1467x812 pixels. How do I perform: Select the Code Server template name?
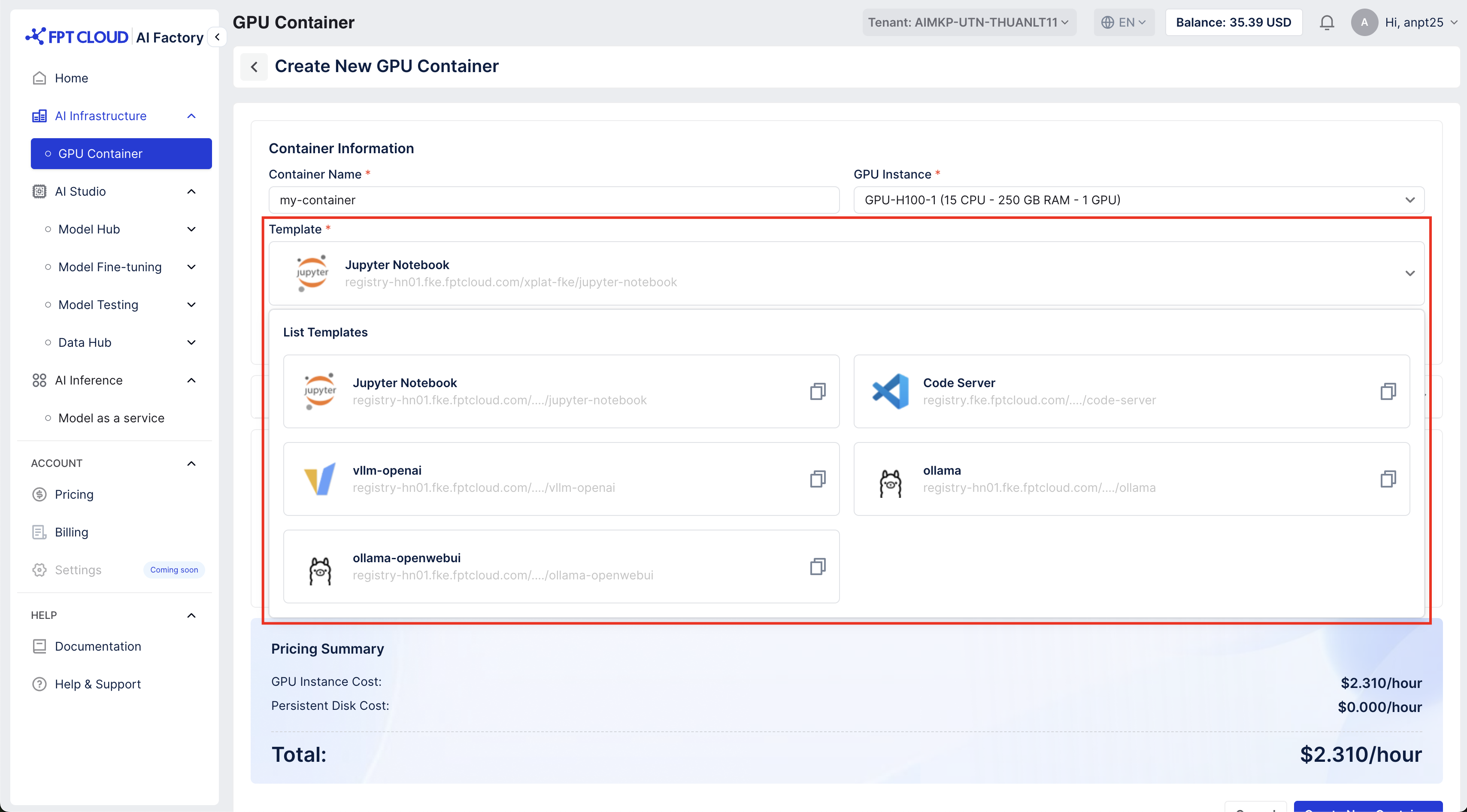[959, 383]
